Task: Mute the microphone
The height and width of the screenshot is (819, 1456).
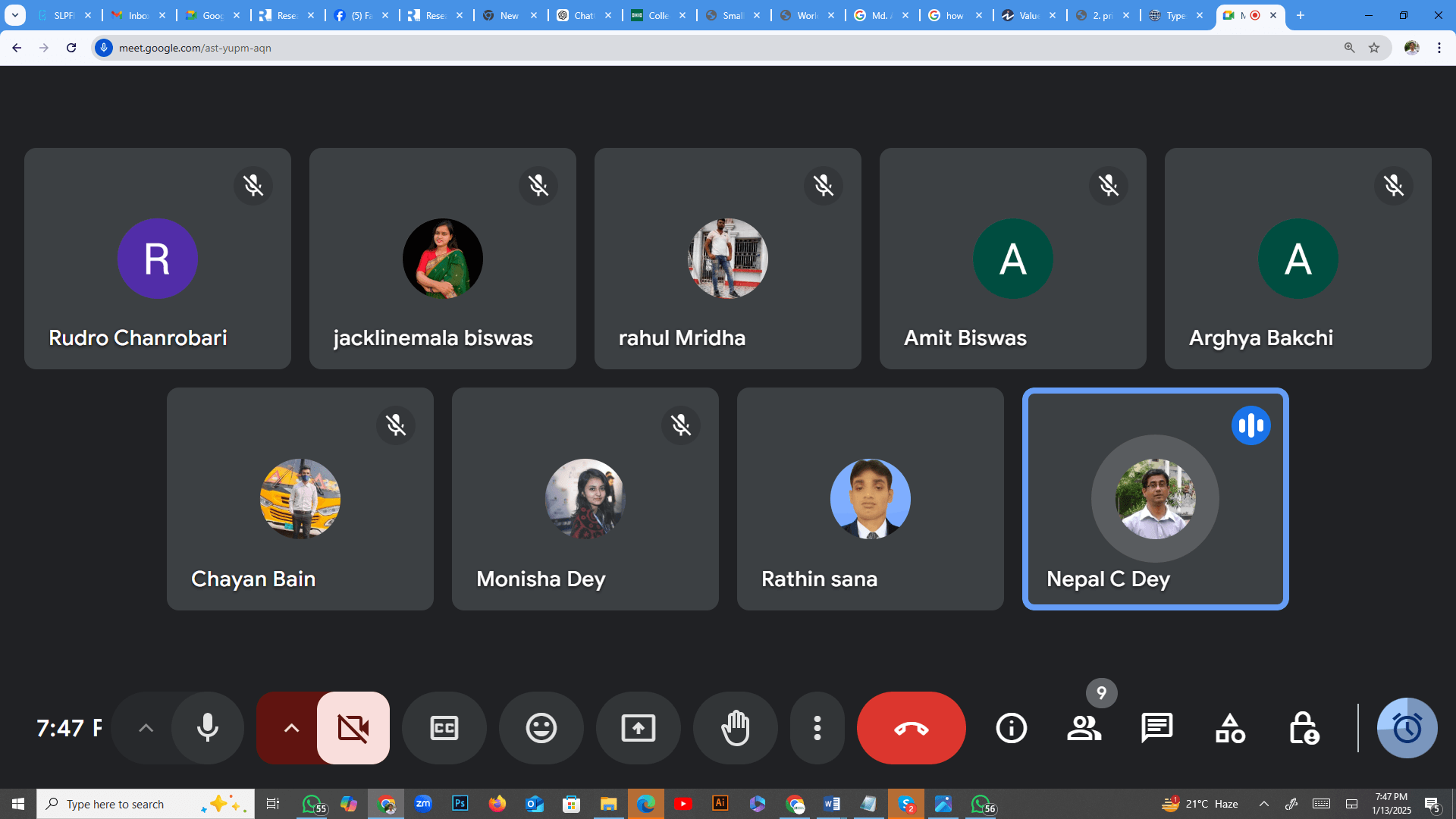Action: click(x=207, y=728)
